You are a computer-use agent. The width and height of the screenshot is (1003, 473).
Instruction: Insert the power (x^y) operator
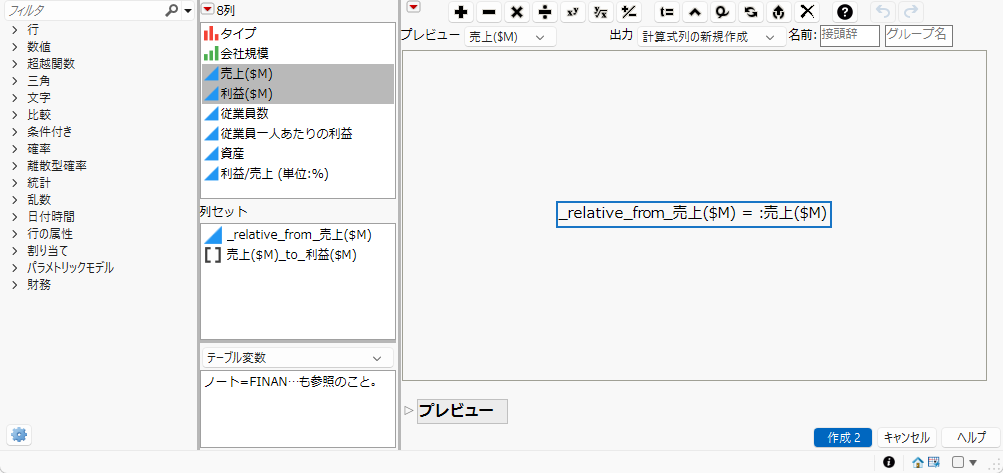point(573,12)
